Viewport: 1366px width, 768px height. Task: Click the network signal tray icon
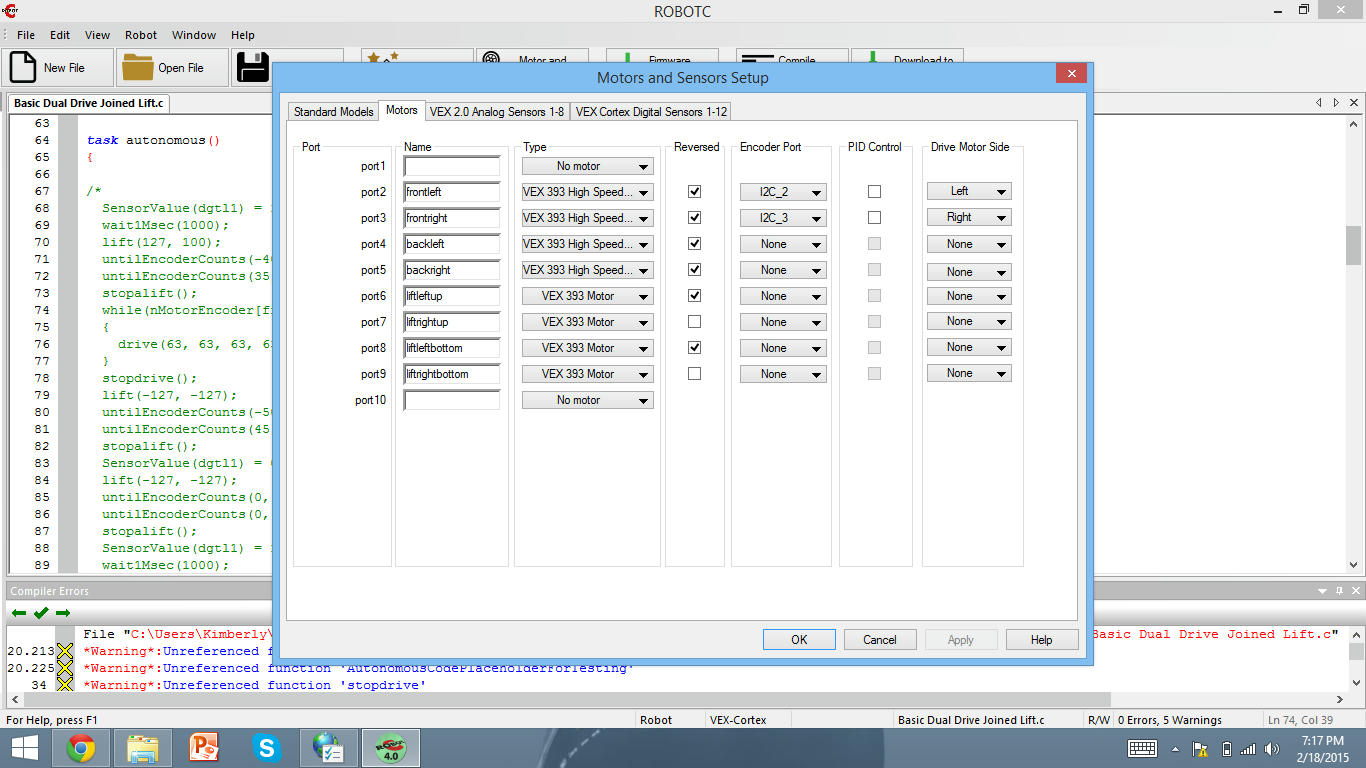[x=1248, y=749]
